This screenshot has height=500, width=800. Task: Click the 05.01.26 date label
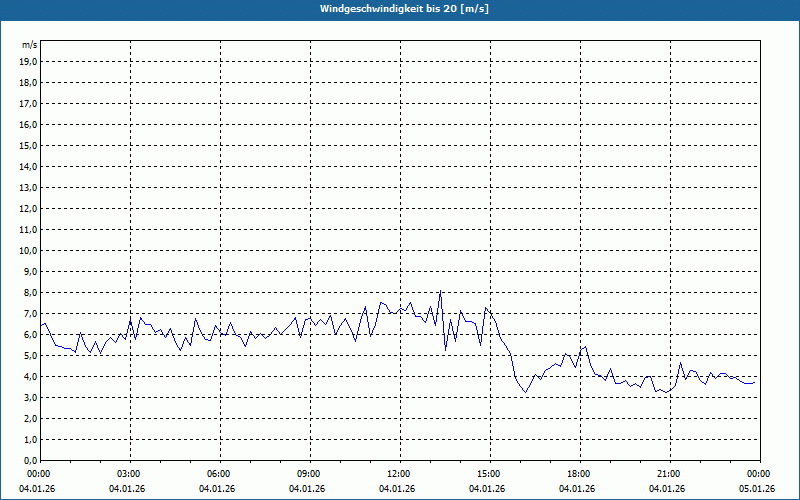tap(757, 489)
